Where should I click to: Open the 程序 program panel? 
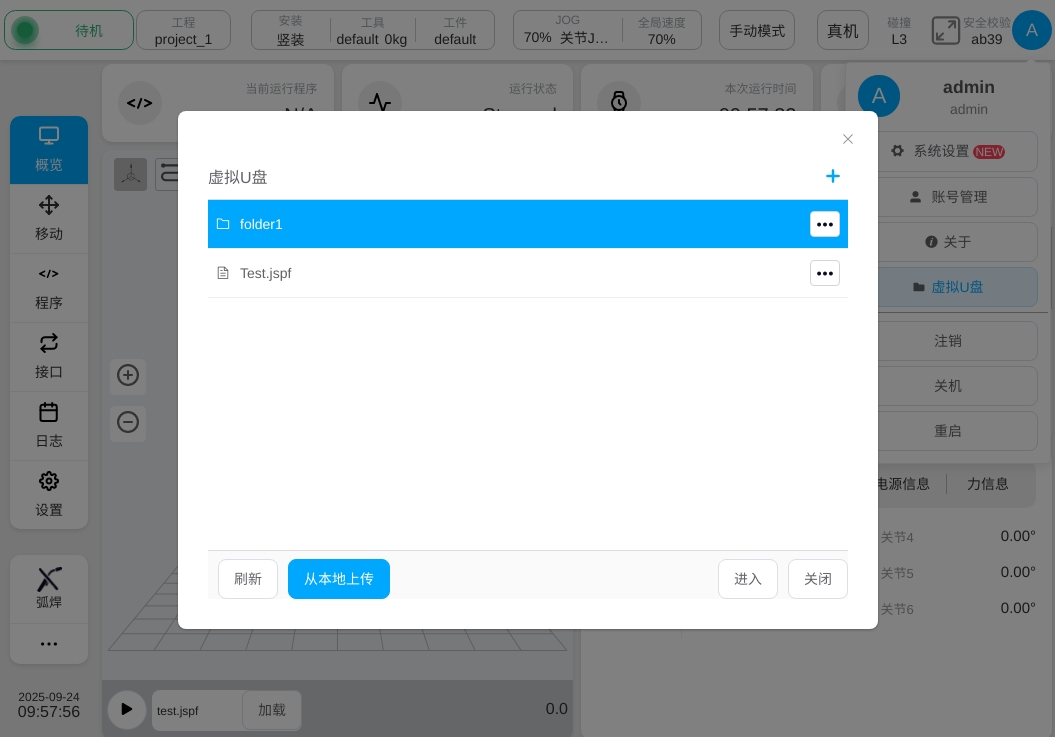tap(49, 288)
